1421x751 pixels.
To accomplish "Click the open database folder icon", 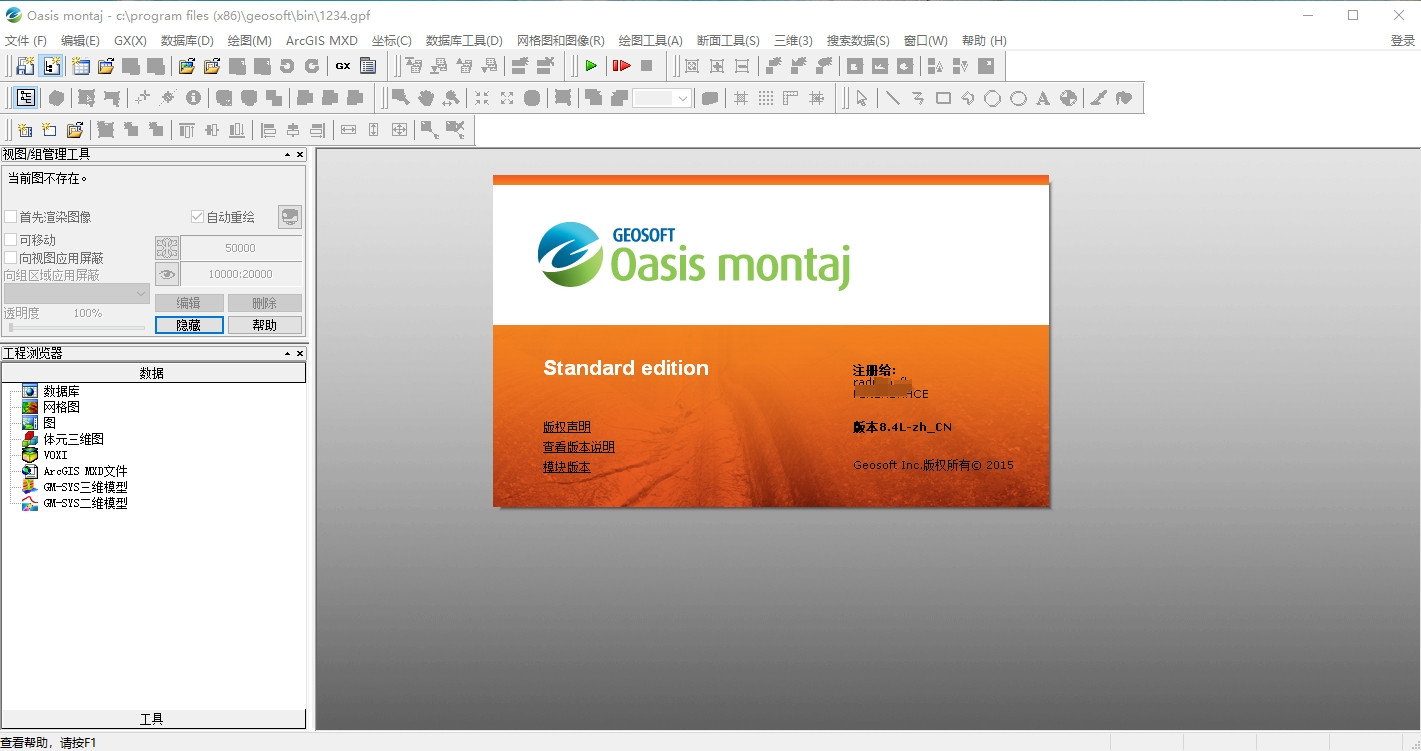I will 106,66.
